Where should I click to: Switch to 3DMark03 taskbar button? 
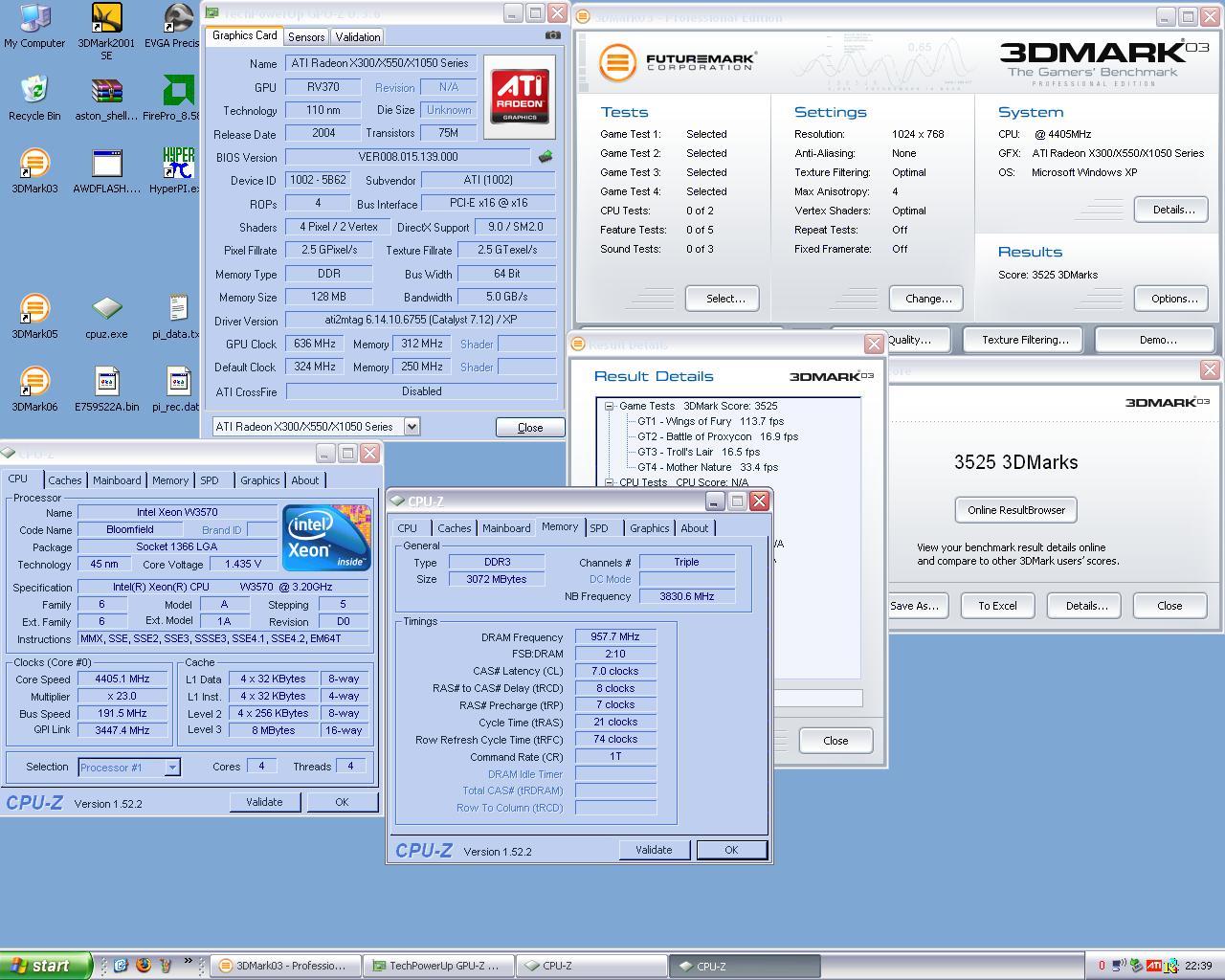coord(284,966)
